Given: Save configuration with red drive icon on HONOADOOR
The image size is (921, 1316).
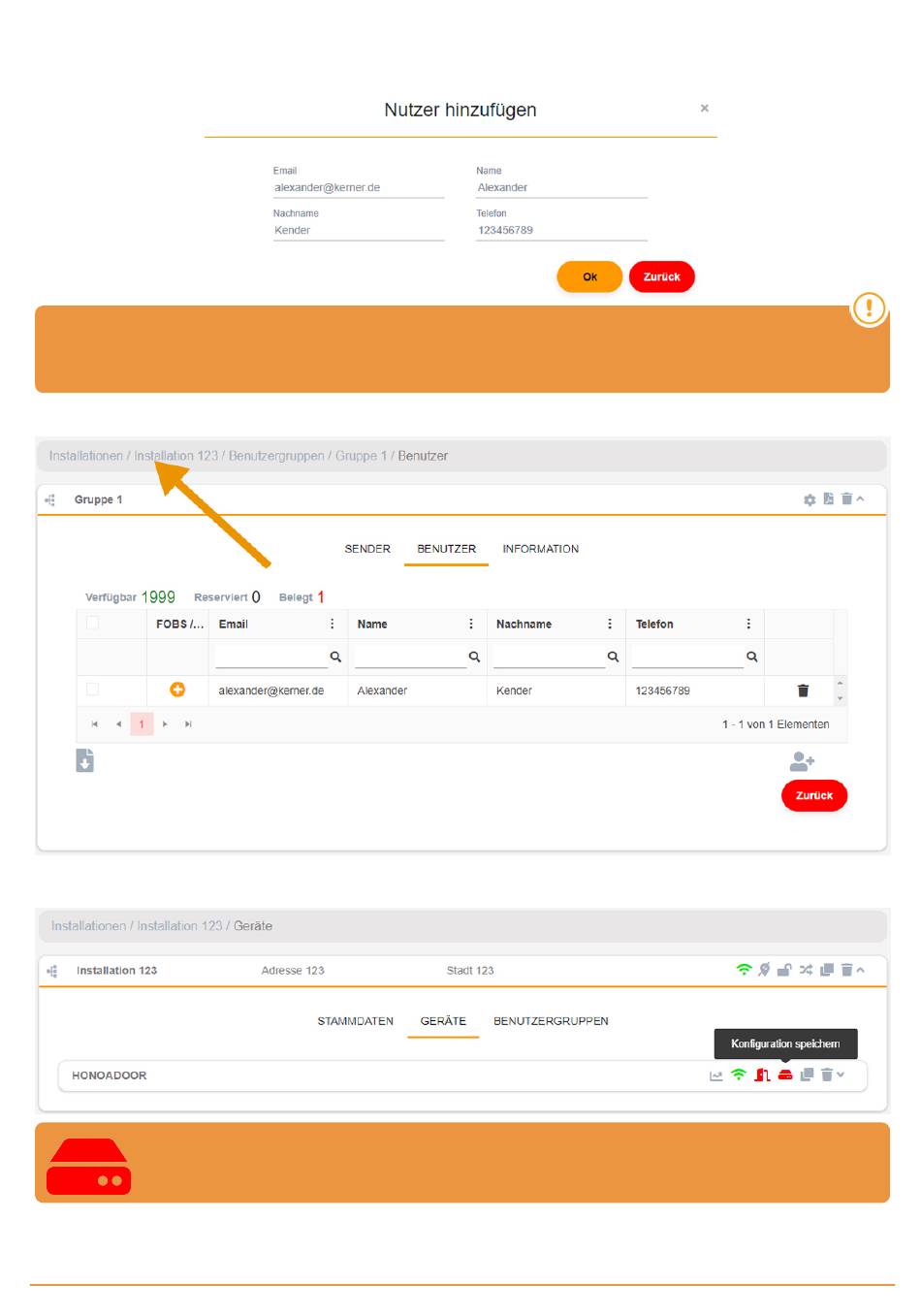Looking at the screenshot, I should coord(785,1075).
